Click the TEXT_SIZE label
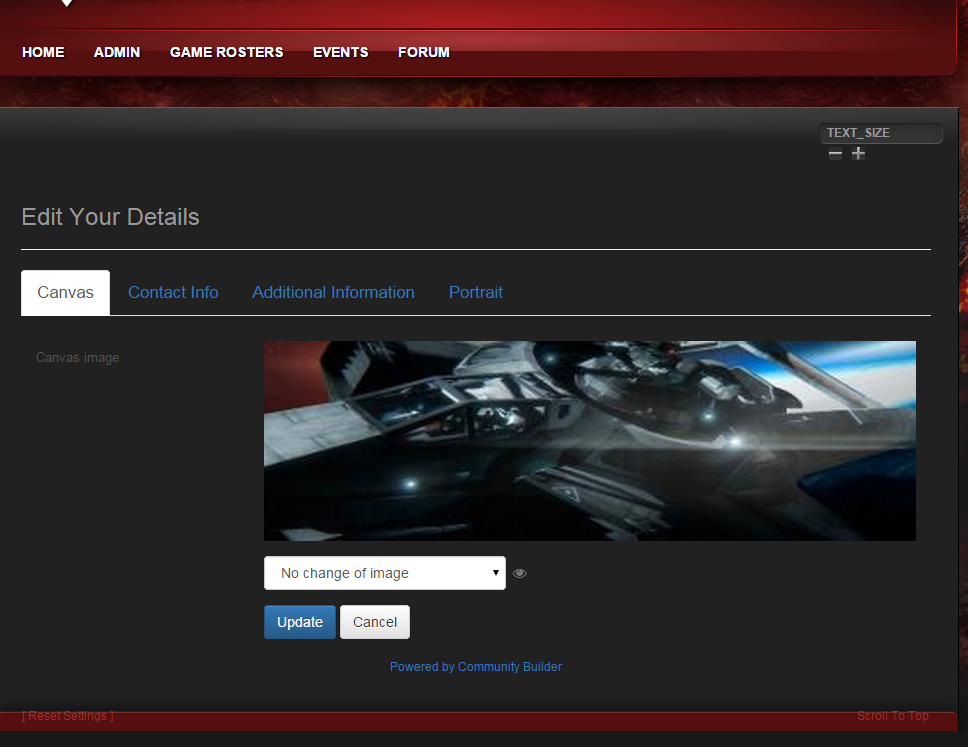 click(858, 133)
